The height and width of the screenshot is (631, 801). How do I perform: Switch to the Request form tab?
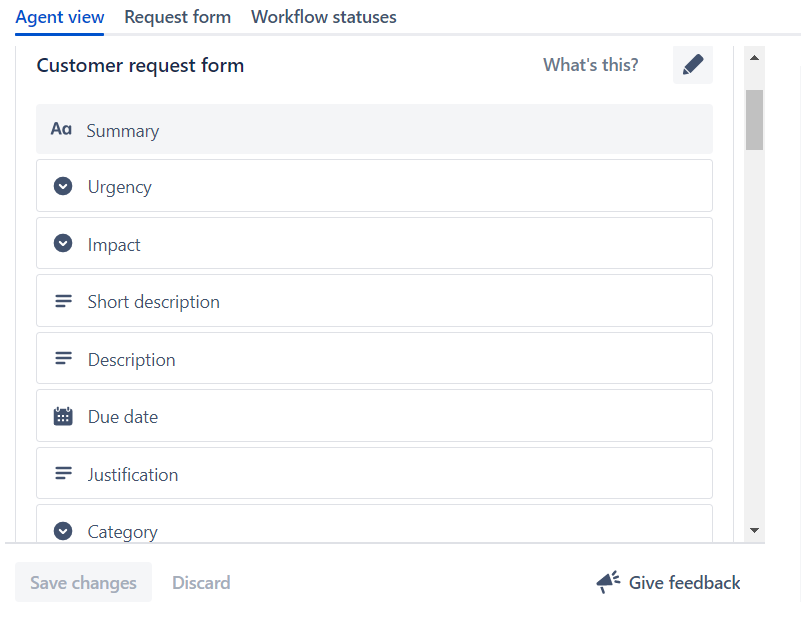177,17
